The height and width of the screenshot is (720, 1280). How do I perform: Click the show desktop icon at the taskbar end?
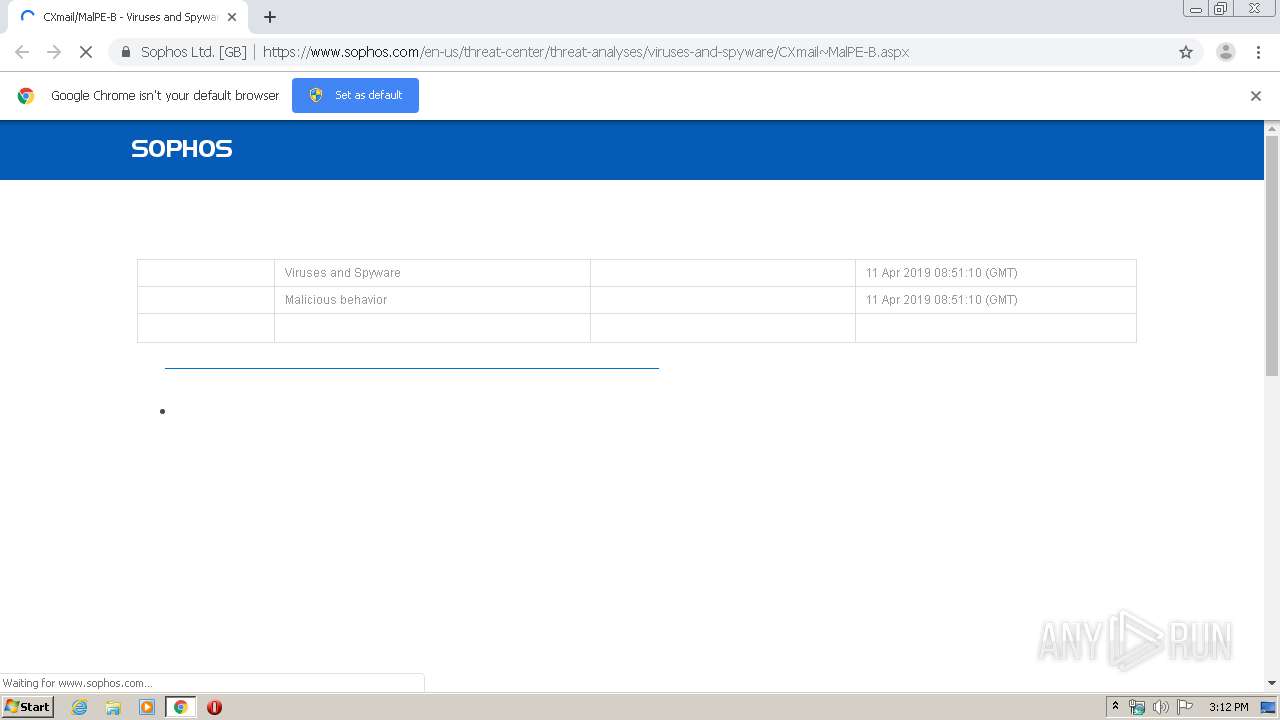[x=1269, y=707]
